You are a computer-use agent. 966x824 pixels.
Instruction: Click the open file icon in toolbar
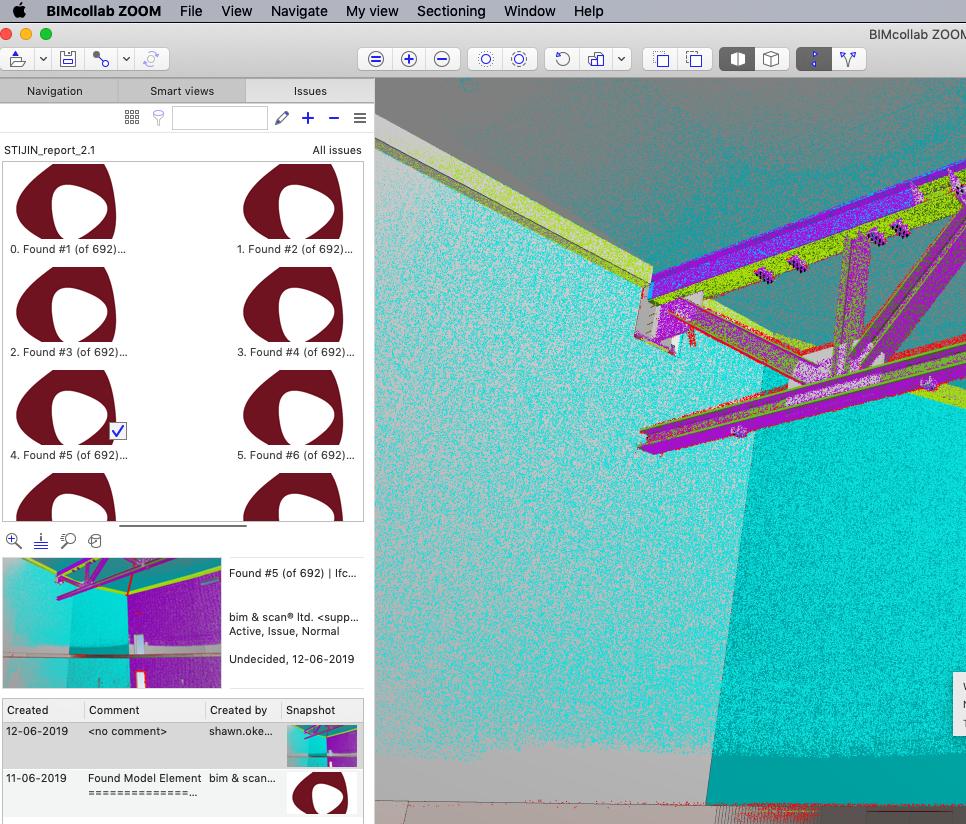coord(17,59)
